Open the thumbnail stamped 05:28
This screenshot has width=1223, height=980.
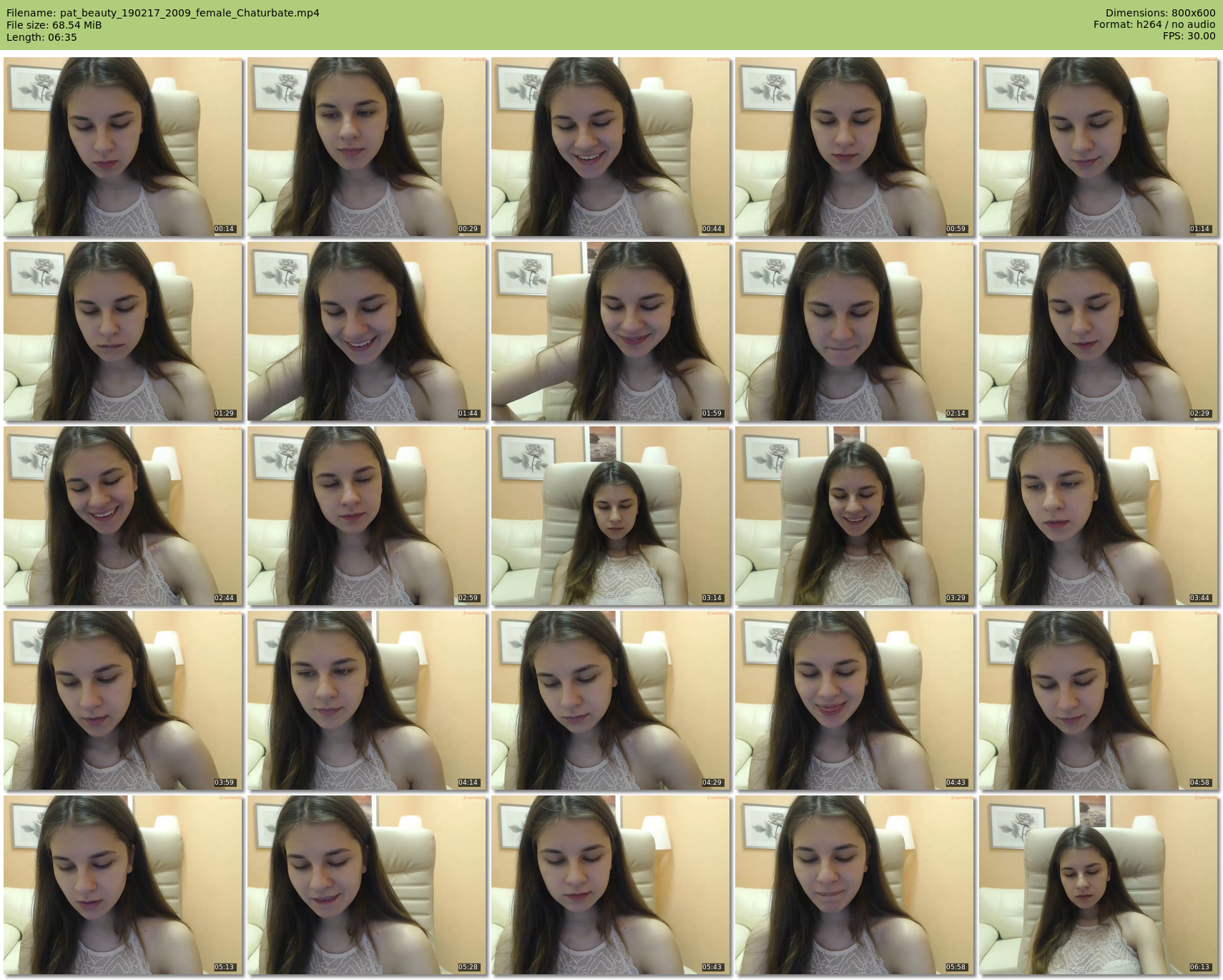367,885
